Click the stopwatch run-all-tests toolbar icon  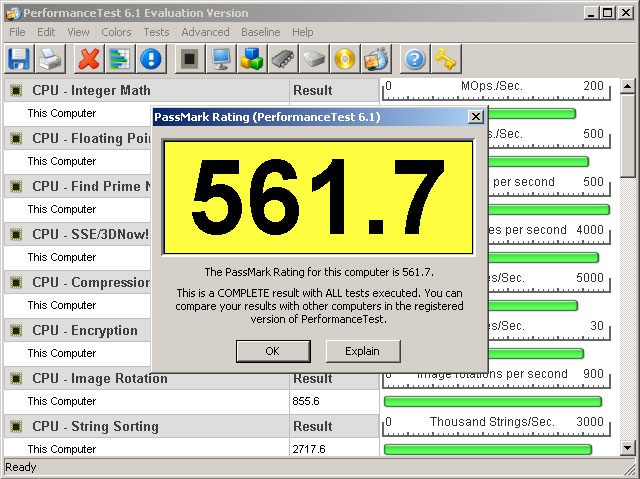click(x=376, y=59)
